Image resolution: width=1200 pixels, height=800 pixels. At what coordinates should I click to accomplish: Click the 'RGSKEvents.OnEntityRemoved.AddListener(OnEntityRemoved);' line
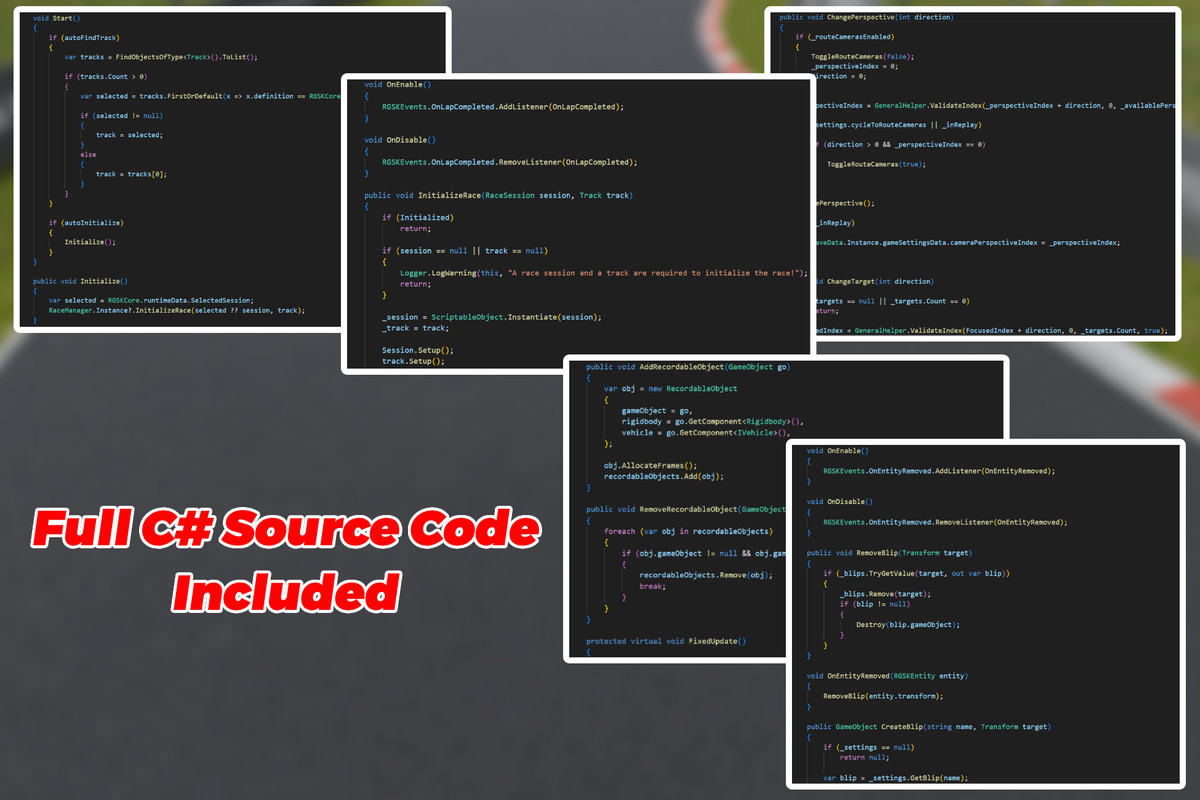pyautogui.click(x=939, y=470)
